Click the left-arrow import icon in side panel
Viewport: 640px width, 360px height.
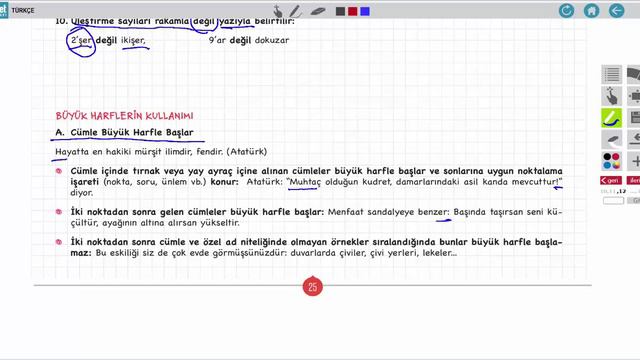tap(634, 140)
